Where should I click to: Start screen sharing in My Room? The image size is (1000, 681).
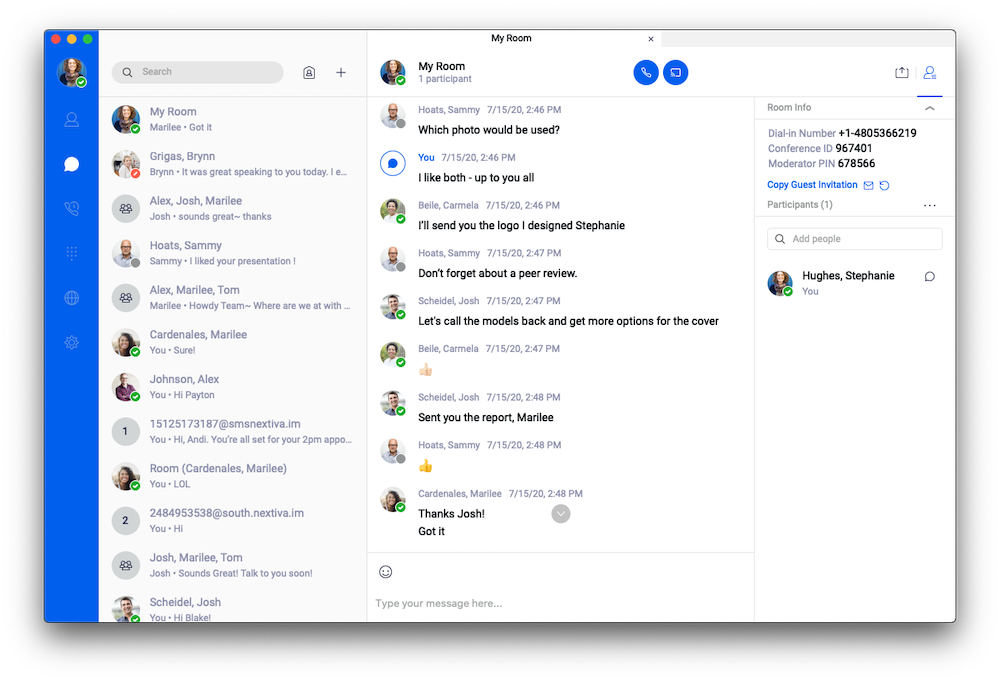[x=675, y=72]
